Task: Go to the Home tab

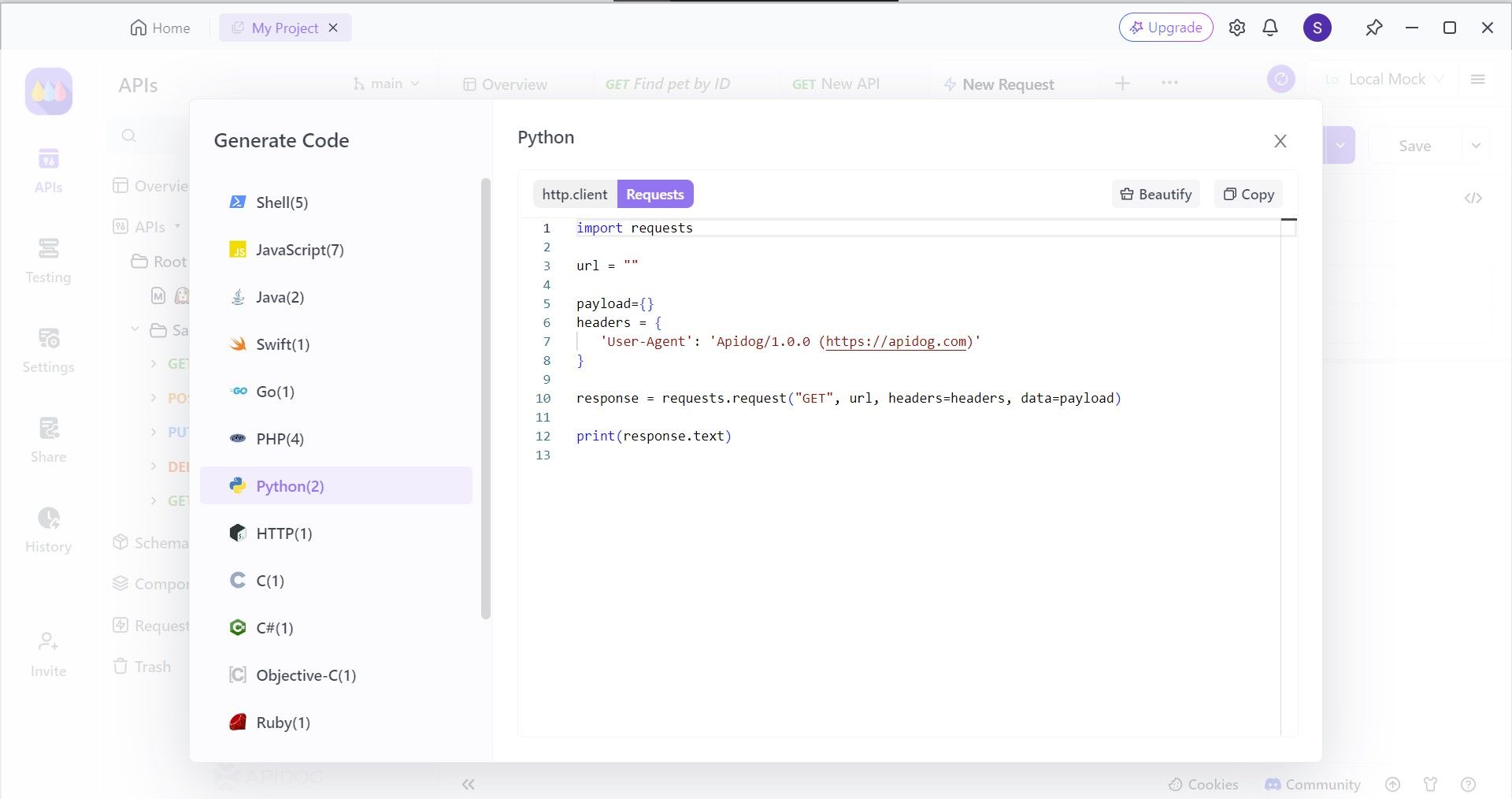Action: pyautogui.click(x=161, y=28)
